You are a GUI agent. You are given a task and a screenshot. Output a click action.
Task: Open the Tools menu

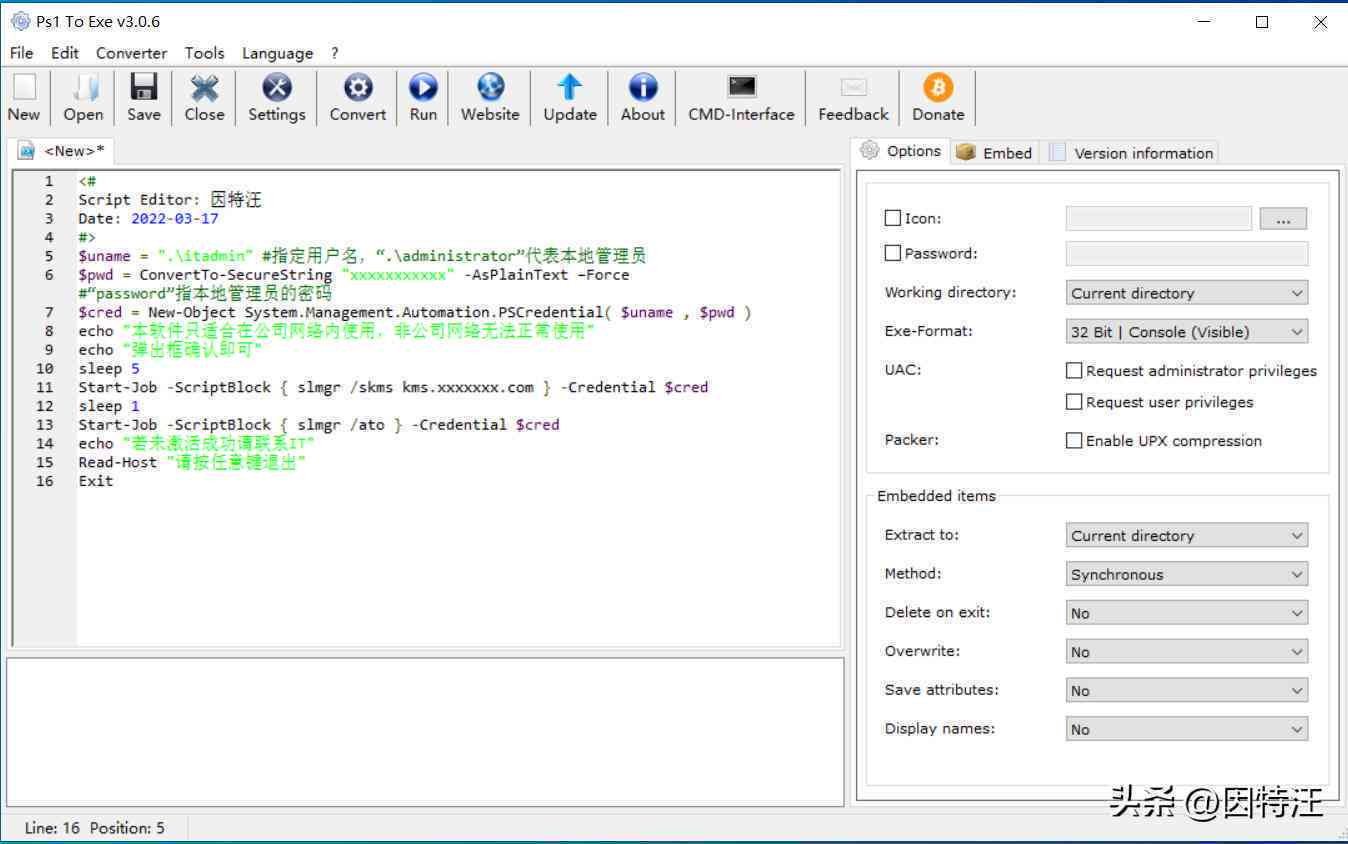(x=204, y=53)
